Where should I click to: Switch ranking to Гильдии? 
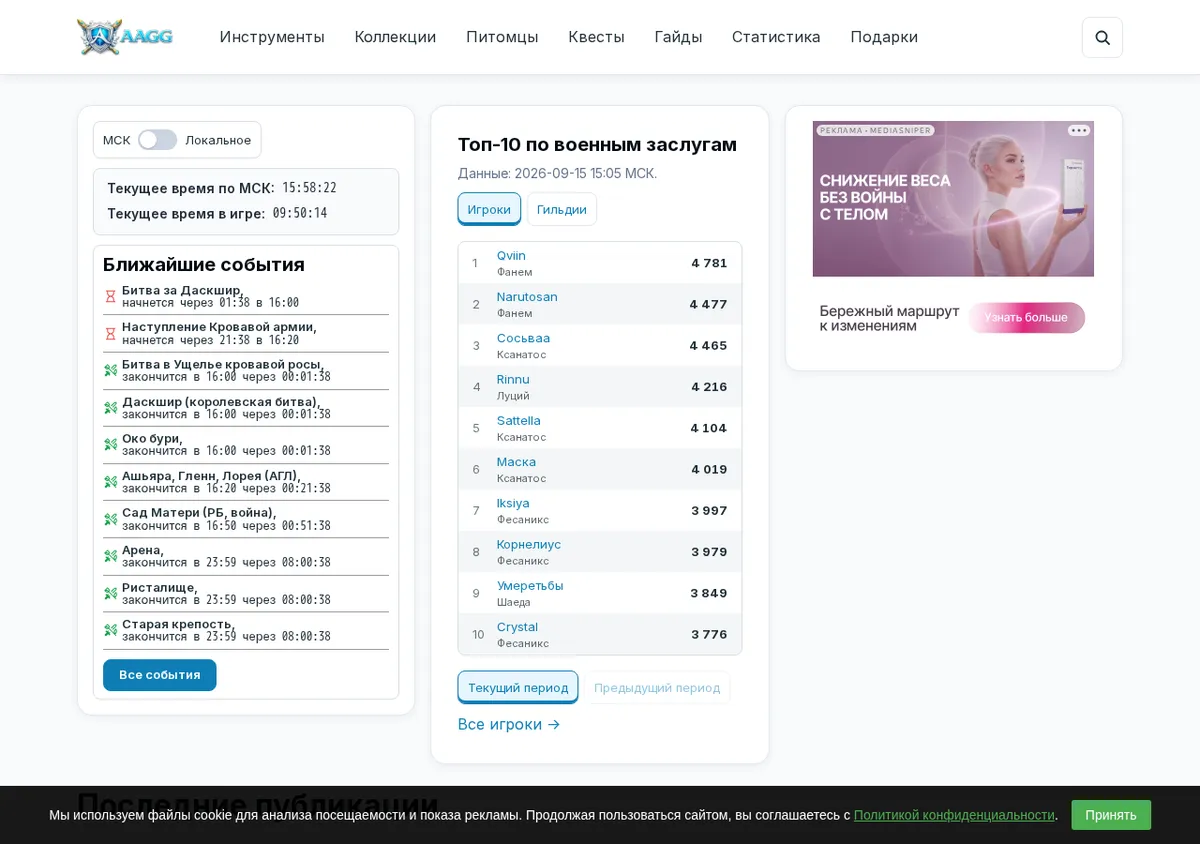click(562, 209)
